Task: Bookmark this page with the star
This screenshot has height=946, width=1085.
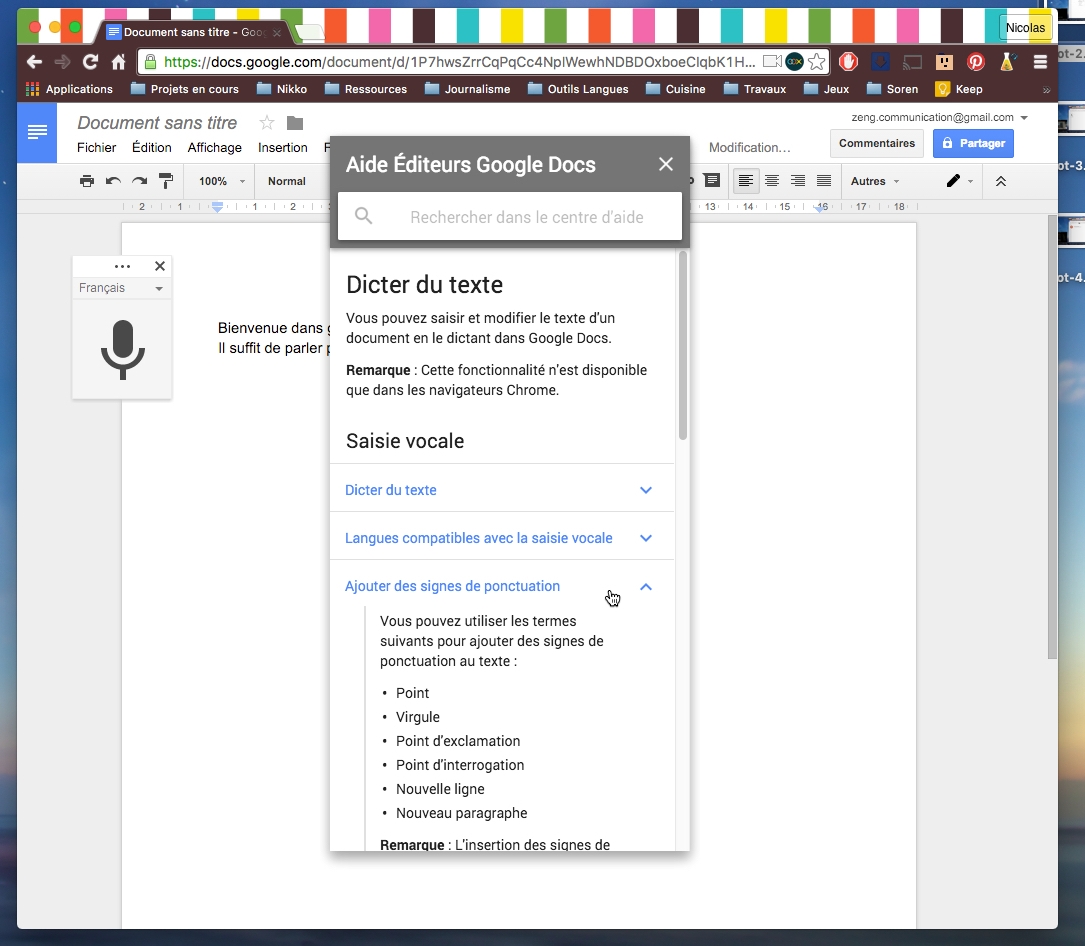Action: click(817, 62)
